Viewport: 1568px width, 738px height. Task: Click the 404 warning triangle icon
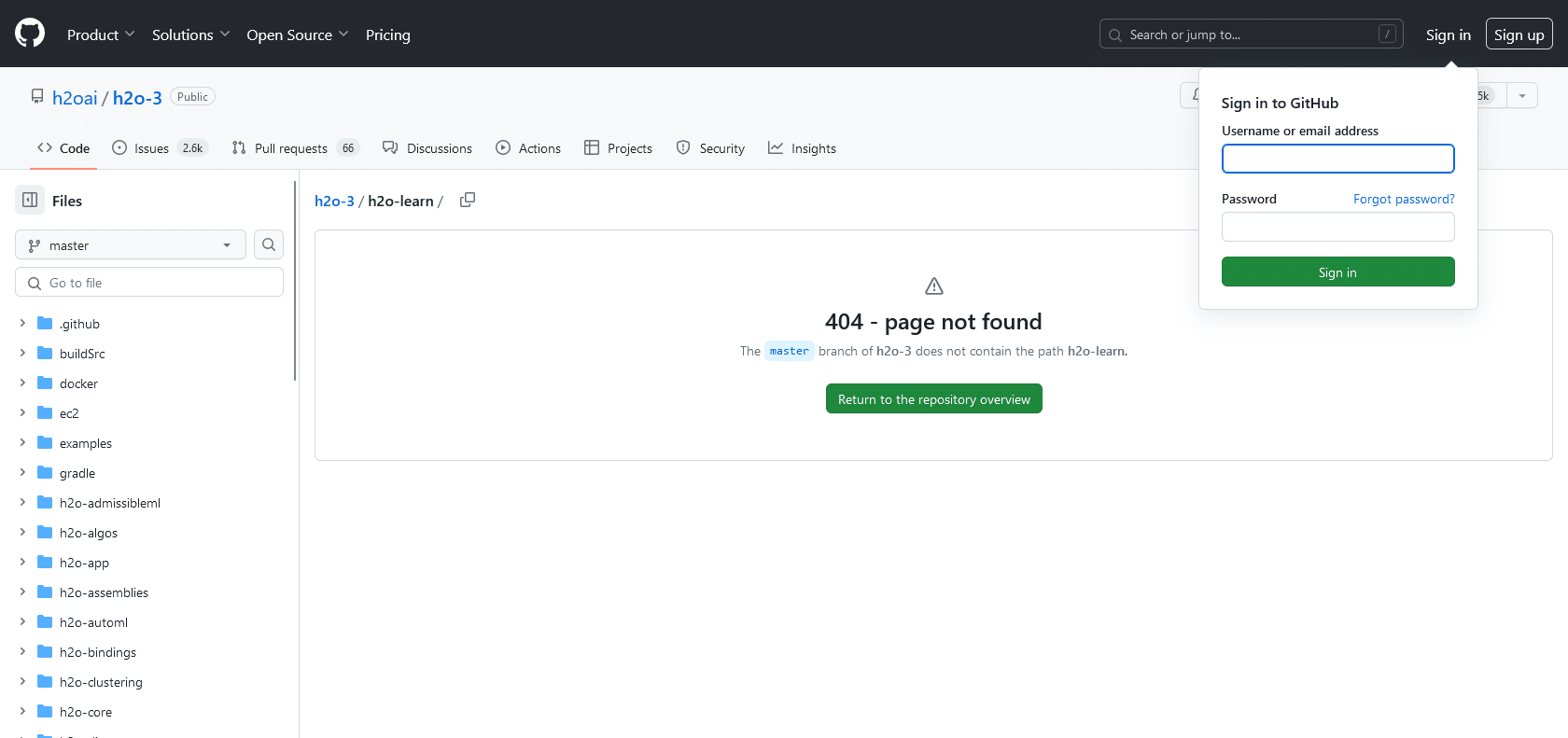(934, 285)
